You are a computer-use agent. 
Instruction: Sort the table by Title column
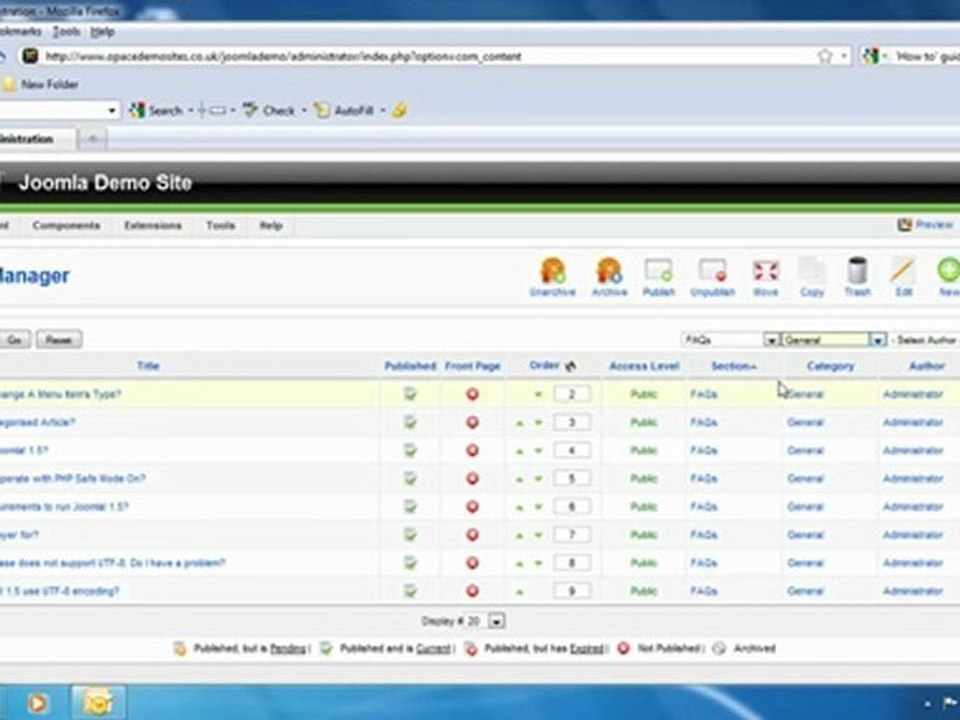click(x=148, y=366)
